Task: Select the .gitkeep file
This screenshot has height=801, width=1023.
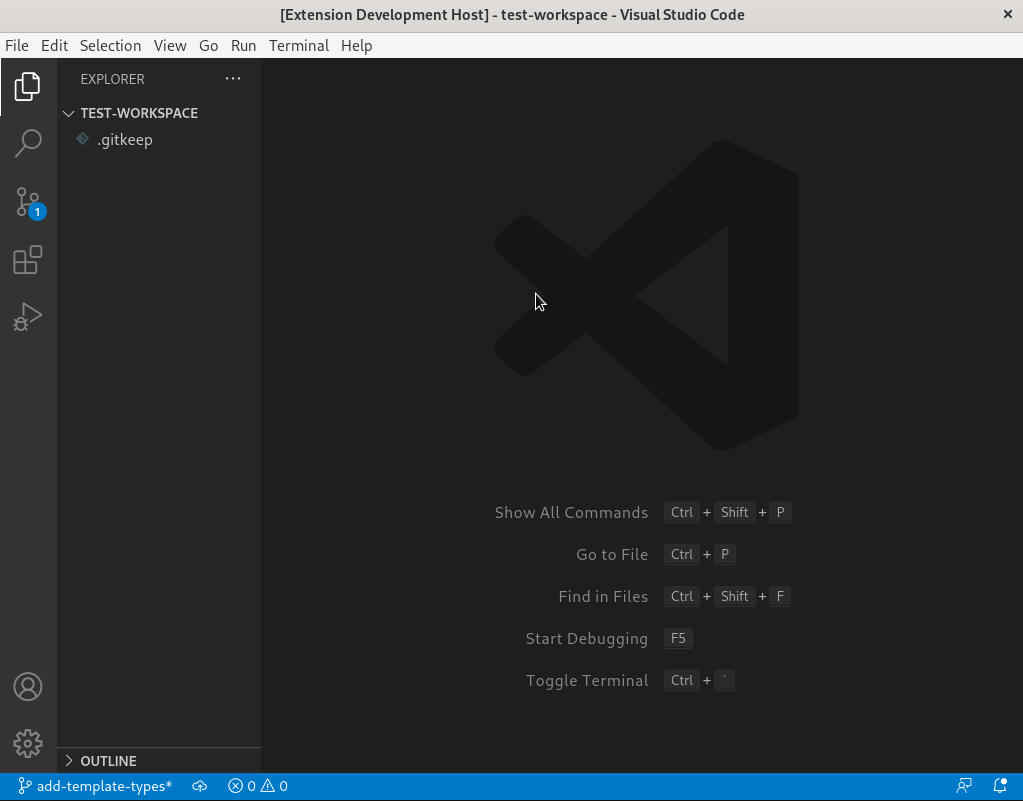Action: (x=124, y=139)
